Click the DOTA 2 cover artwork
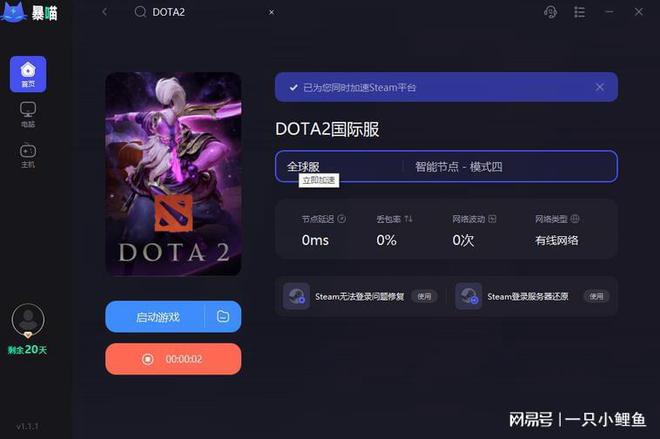Image resolution: width=660 pixels, height=439 pixels. (x=173, y=174)
